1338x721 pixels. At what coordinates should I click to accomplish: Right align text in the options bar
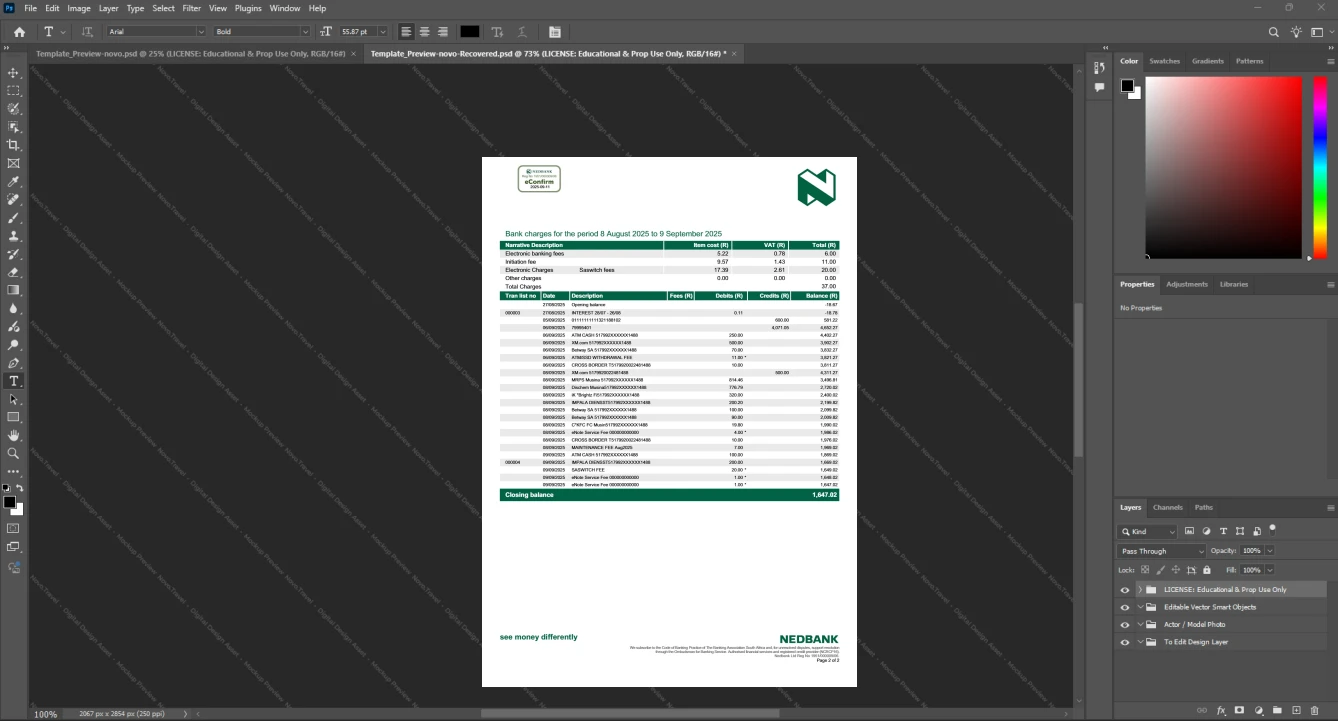pos(443,32)
